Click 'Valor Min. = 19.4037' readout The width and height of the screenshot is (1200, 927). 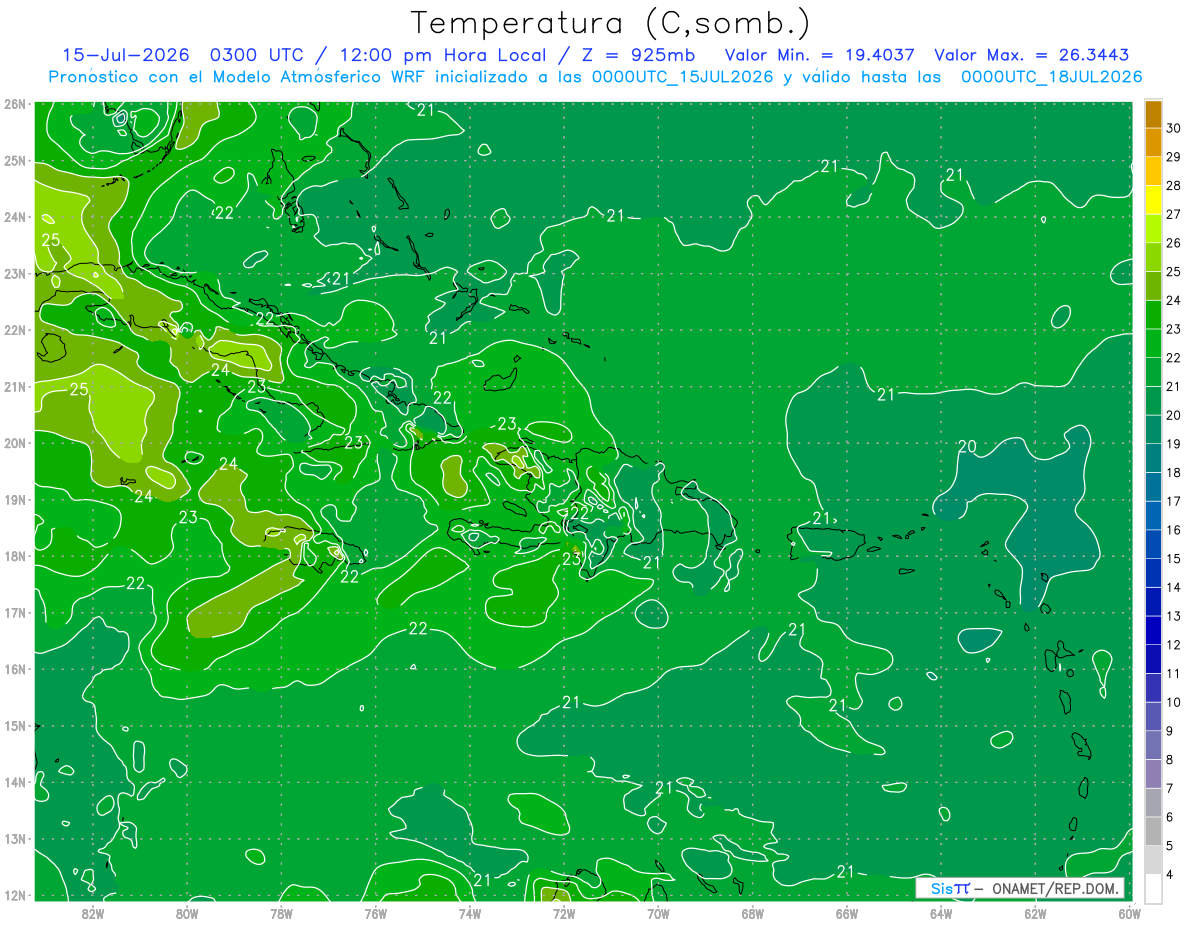point(819,54)
